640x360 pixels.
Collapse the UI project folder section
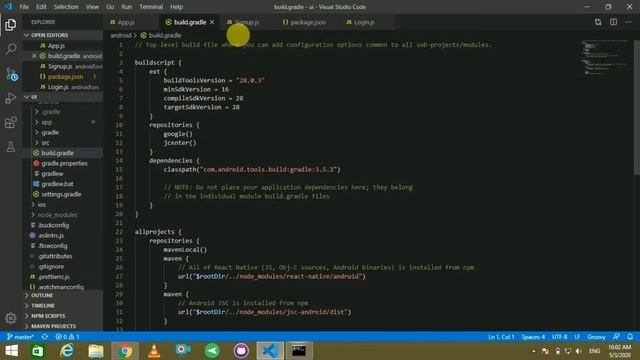tap(62, 97)
